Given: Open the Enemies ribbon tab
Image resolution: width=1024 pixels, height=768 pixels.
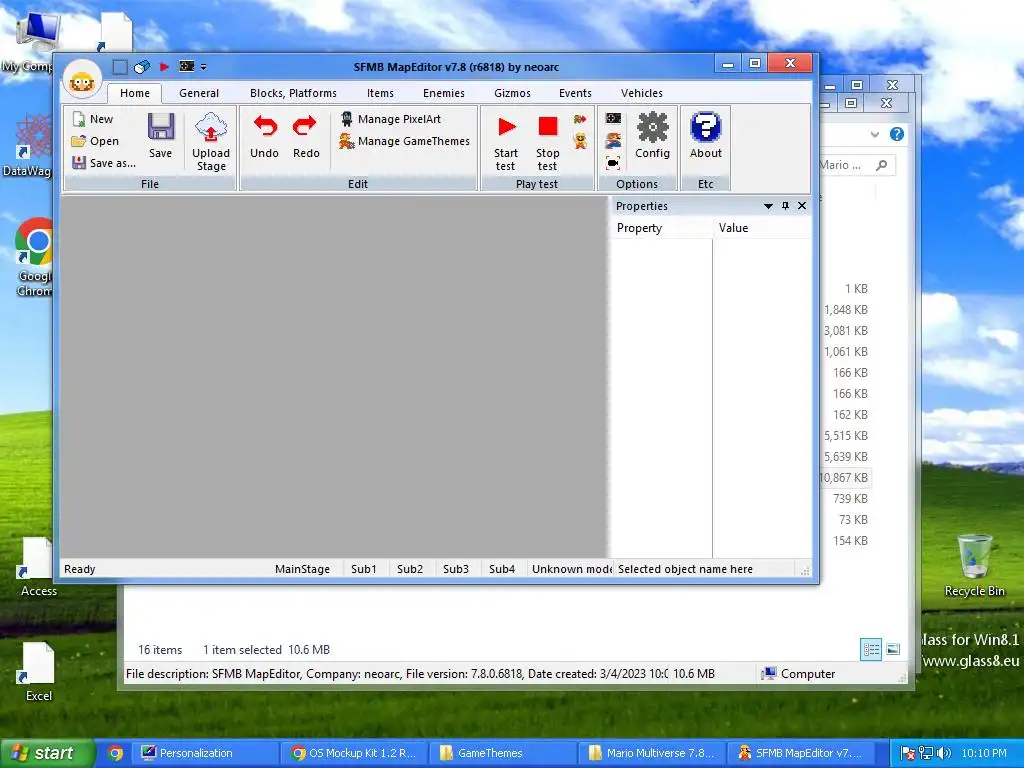Looking at the screenshot, I should pyautogui.click(x=443, y=93).
